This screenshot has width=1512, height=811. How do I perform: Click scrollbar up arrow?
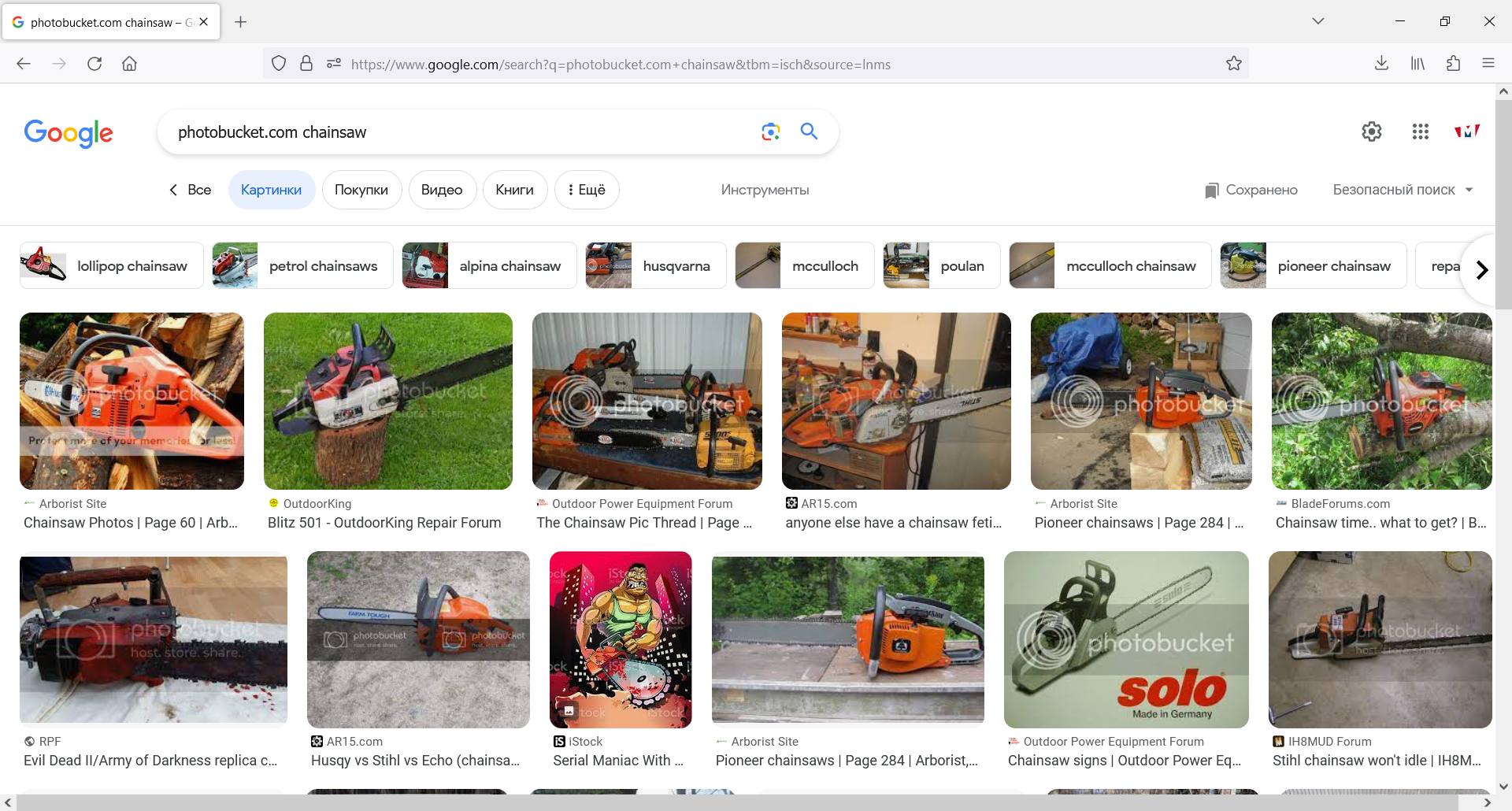[x=1503, y=91]
